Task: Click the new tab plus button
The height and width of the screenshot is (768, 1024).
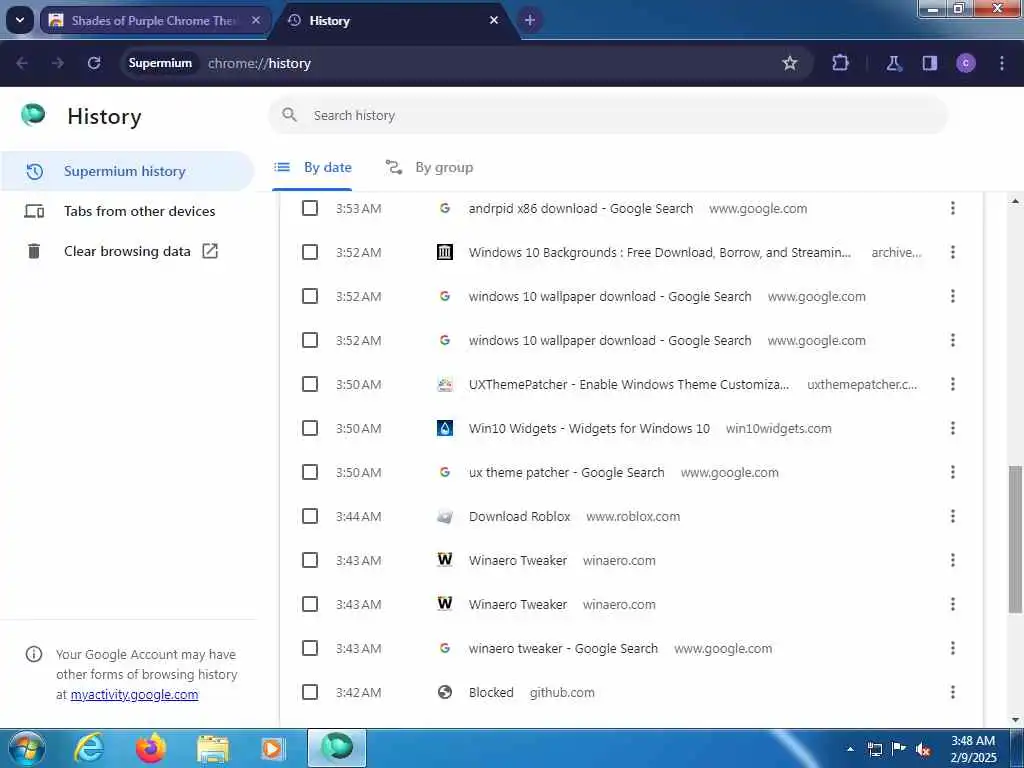Action: [530, 20]
